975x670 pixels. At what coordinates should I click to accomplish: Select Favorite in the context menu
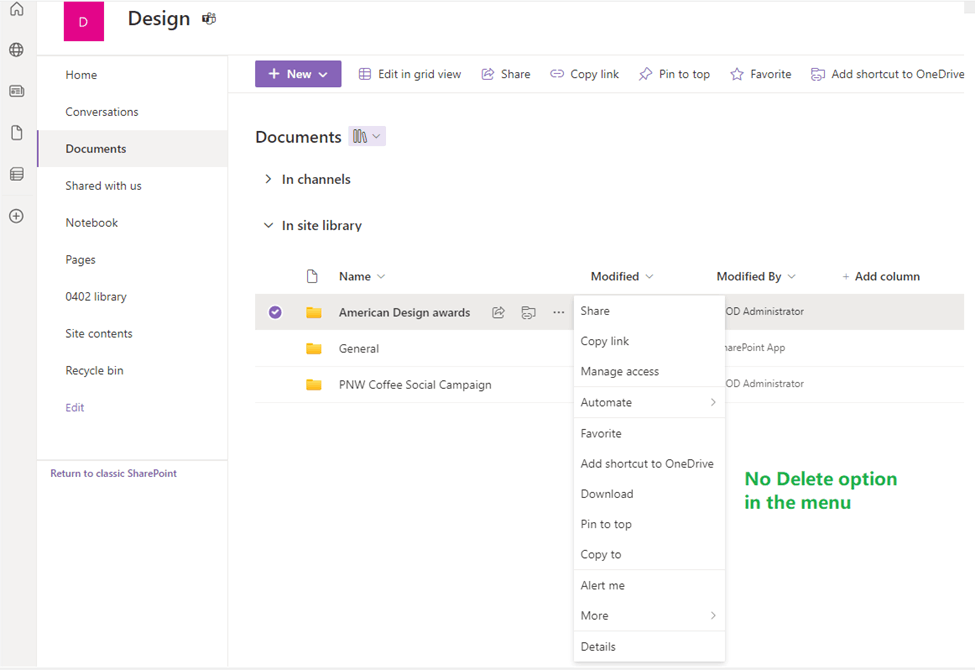(649, 434)
